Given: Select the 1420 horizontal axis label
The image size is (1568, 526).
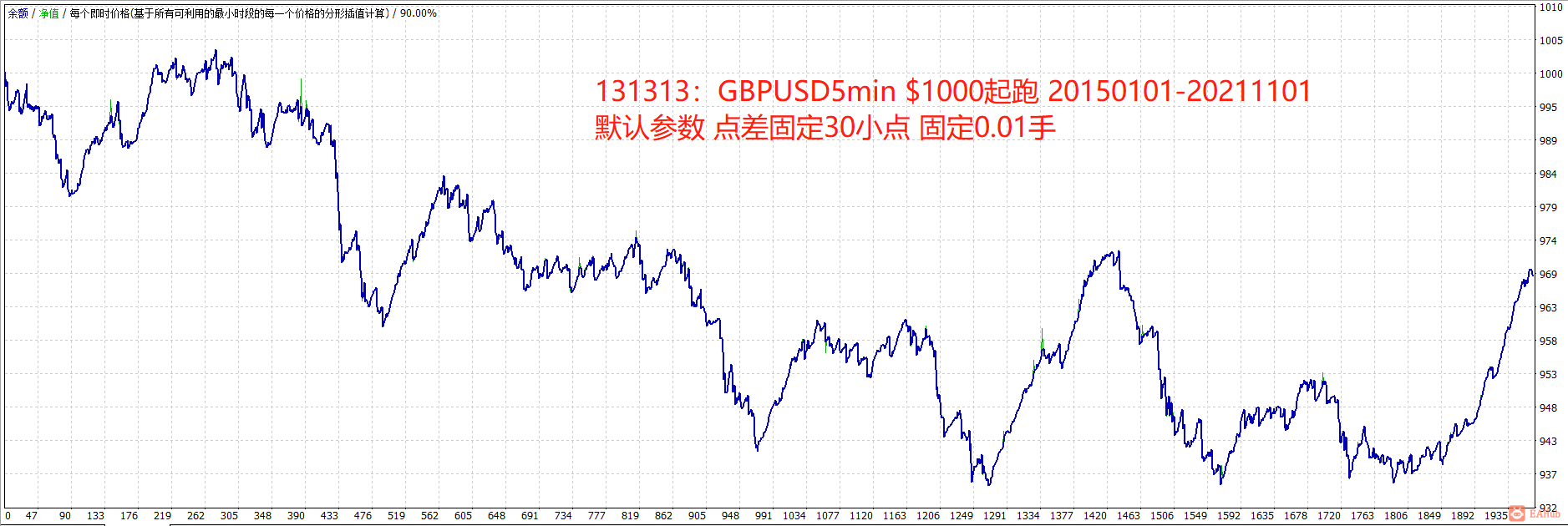Looking at the screenshot, I should click(1095, 516).
